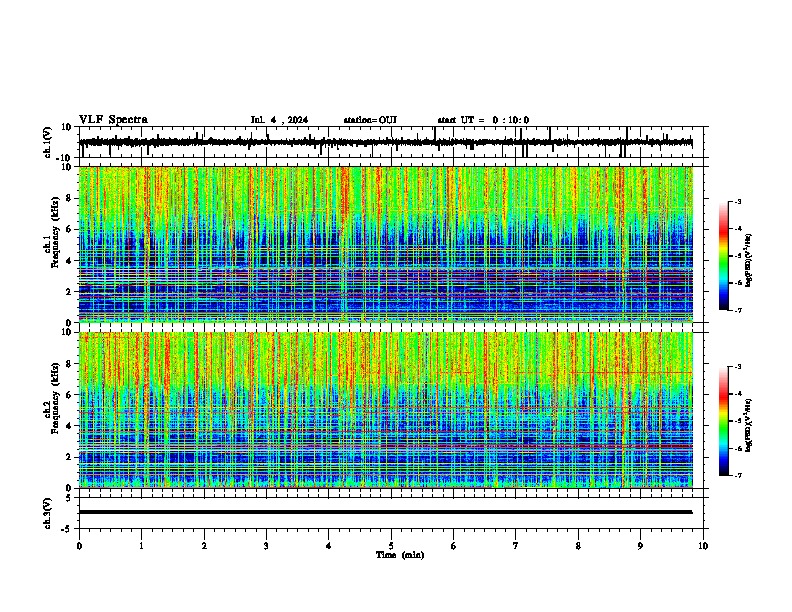Click the "start UT = 0:10:0" text
The width and height of the screenshot is (792, 612).
(483, 120)
